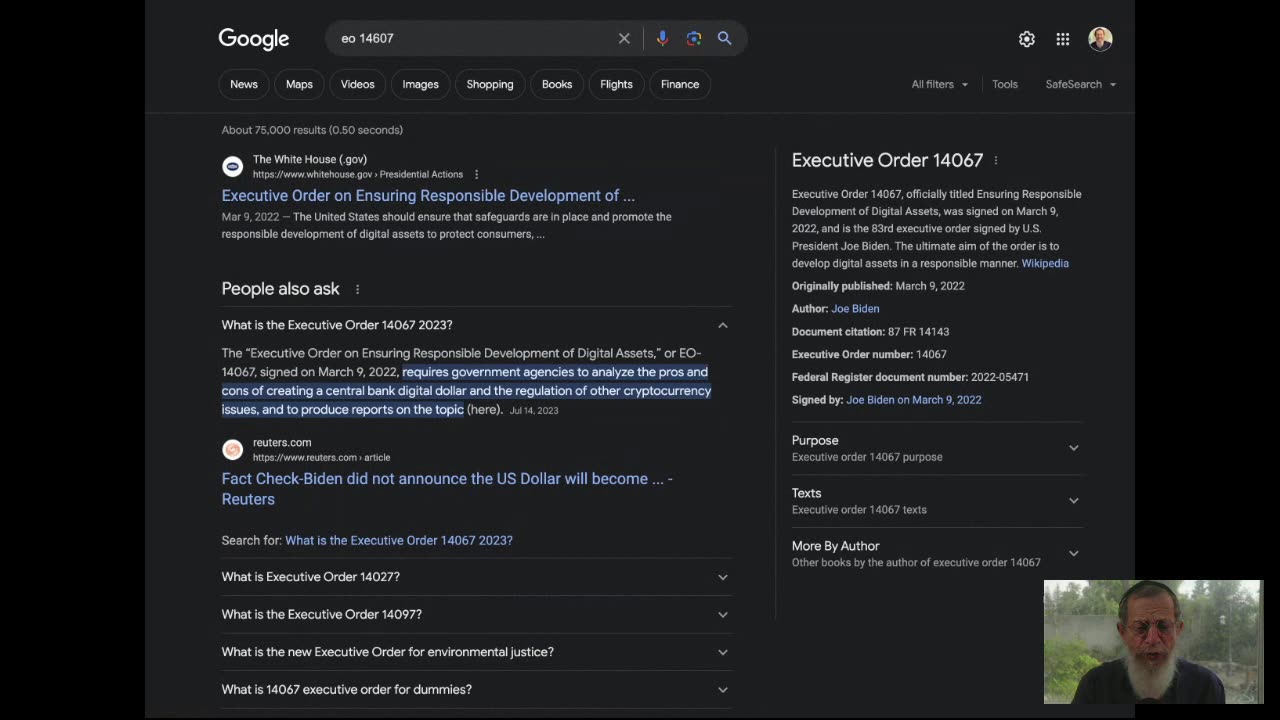This screenshot has height=720, width=1280.
Task: Clear the search box with X
Action: click(624, 38)
